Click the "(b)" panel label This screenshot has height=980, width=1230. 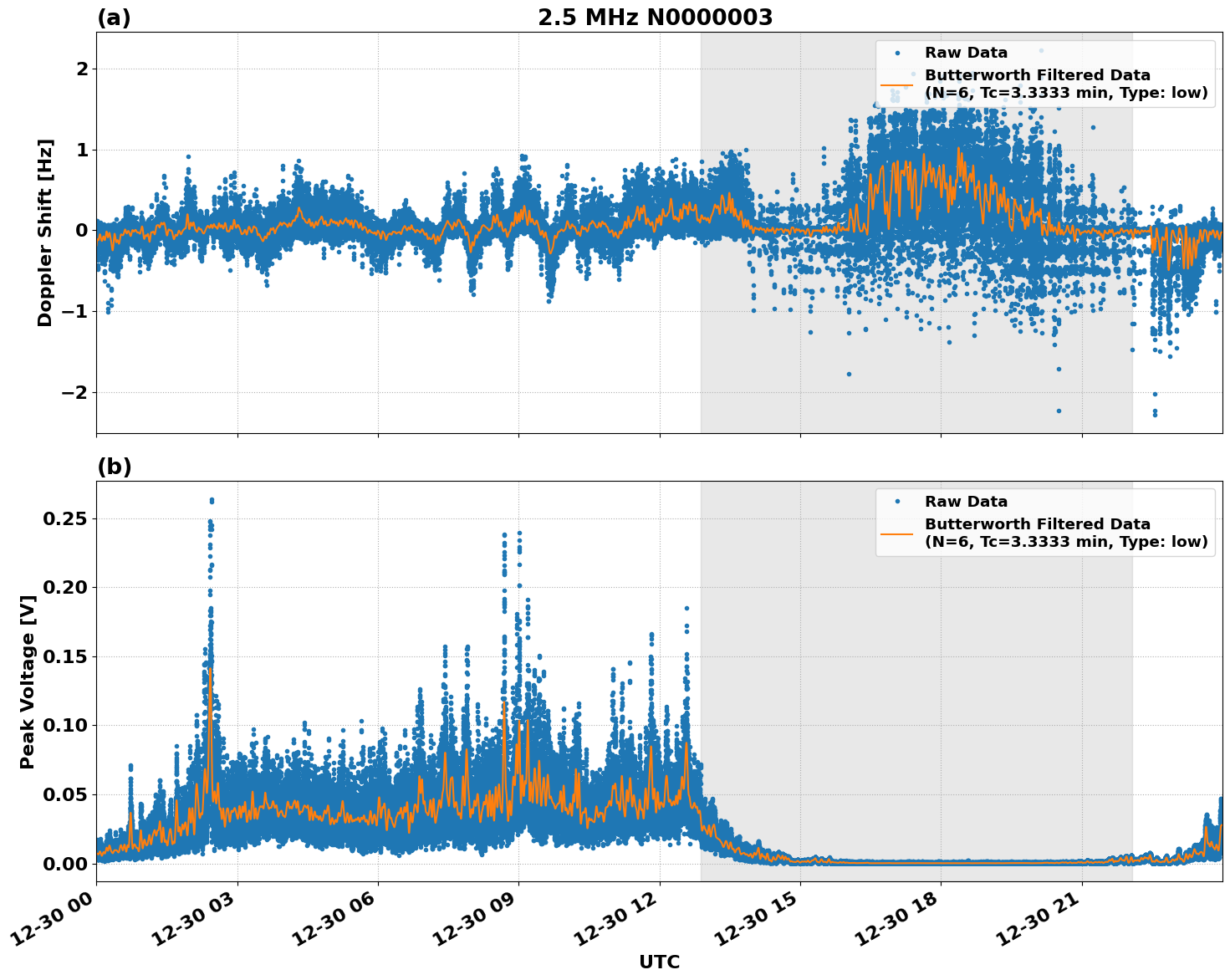pos(114,467)
